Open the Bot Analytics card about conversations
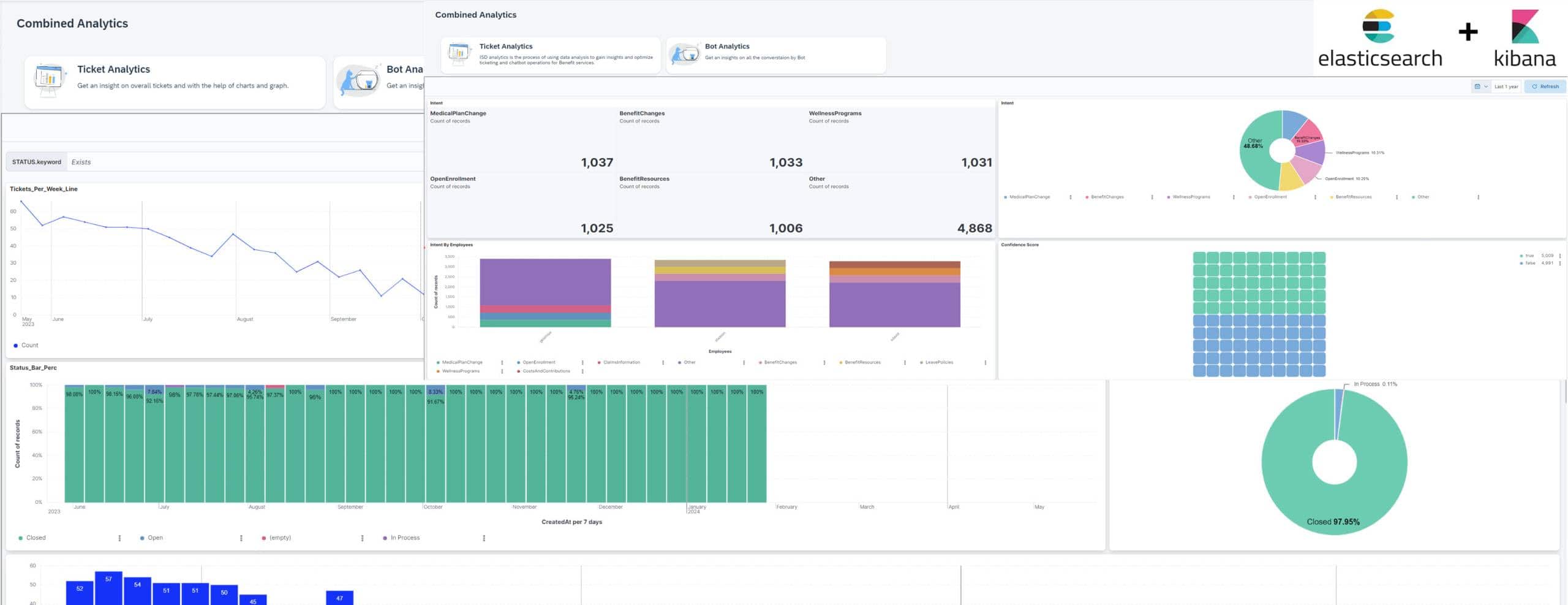 (775, 55)
